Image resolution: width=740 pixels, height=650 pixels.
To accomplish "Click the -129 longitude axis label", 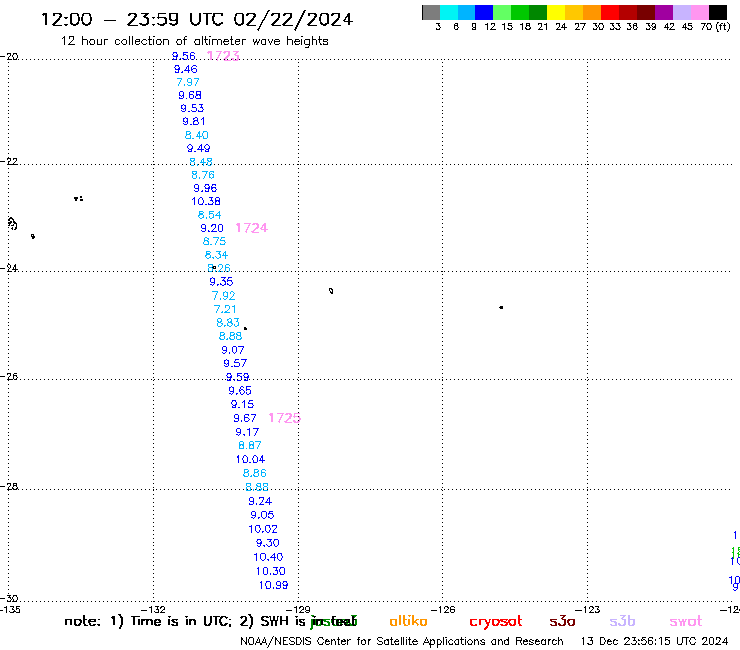I will click(299, 609).
